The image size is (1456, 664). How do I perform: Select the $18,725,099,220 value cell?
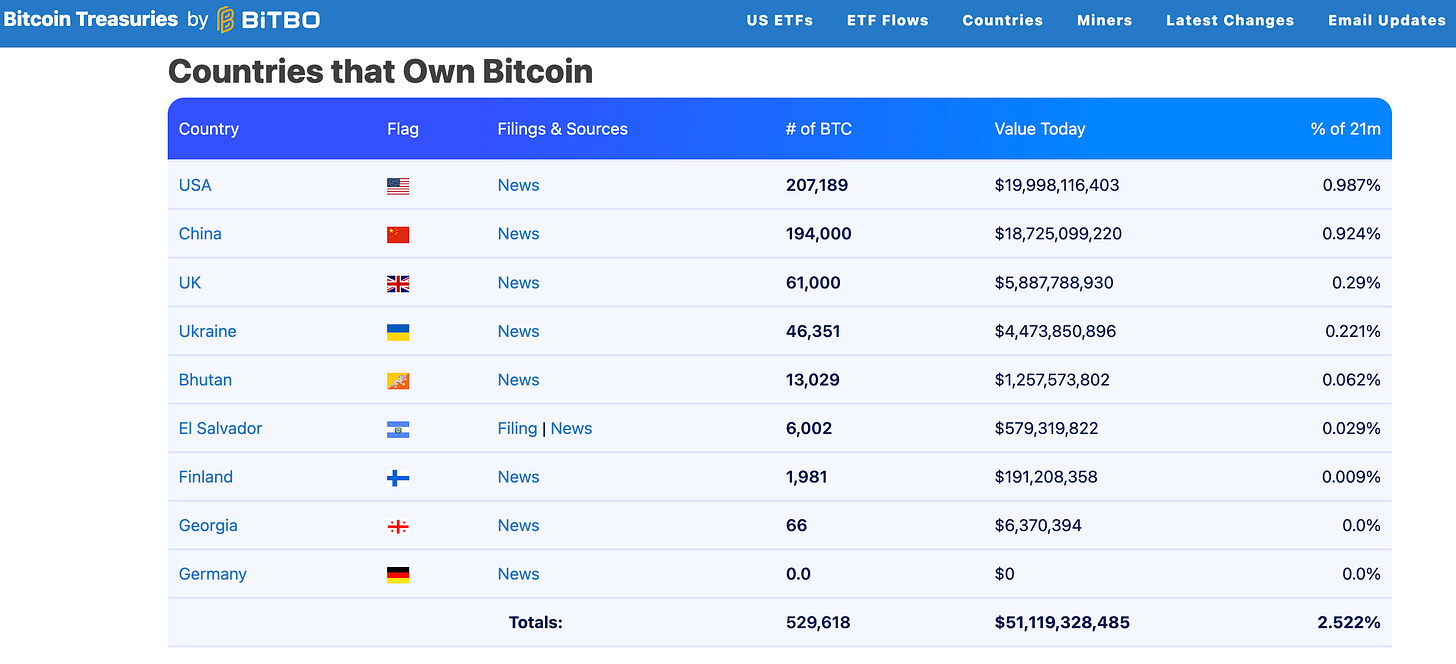[1058, 233]
